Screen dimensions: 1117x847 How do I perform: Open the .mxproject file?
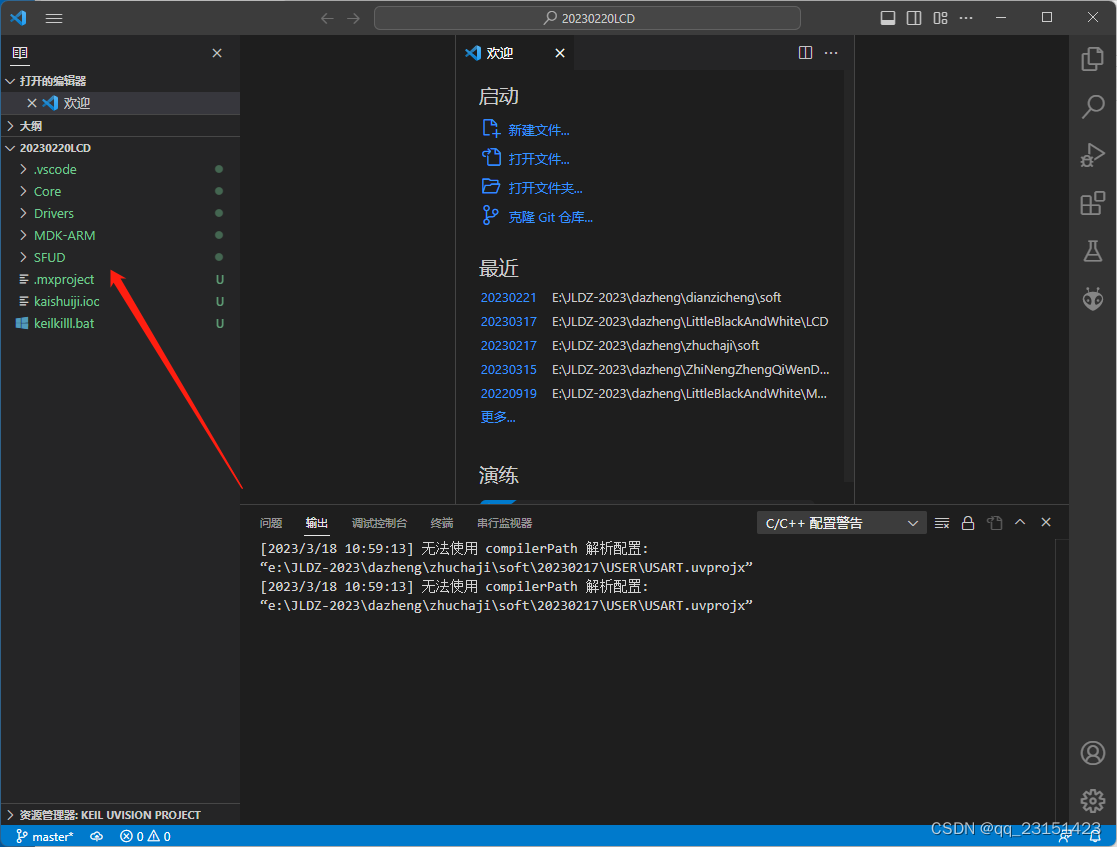(x=120, y=280)
